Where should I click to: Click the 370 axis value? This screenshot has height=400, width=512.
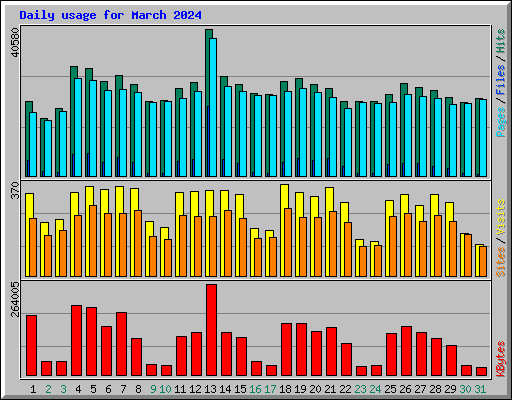15,190
